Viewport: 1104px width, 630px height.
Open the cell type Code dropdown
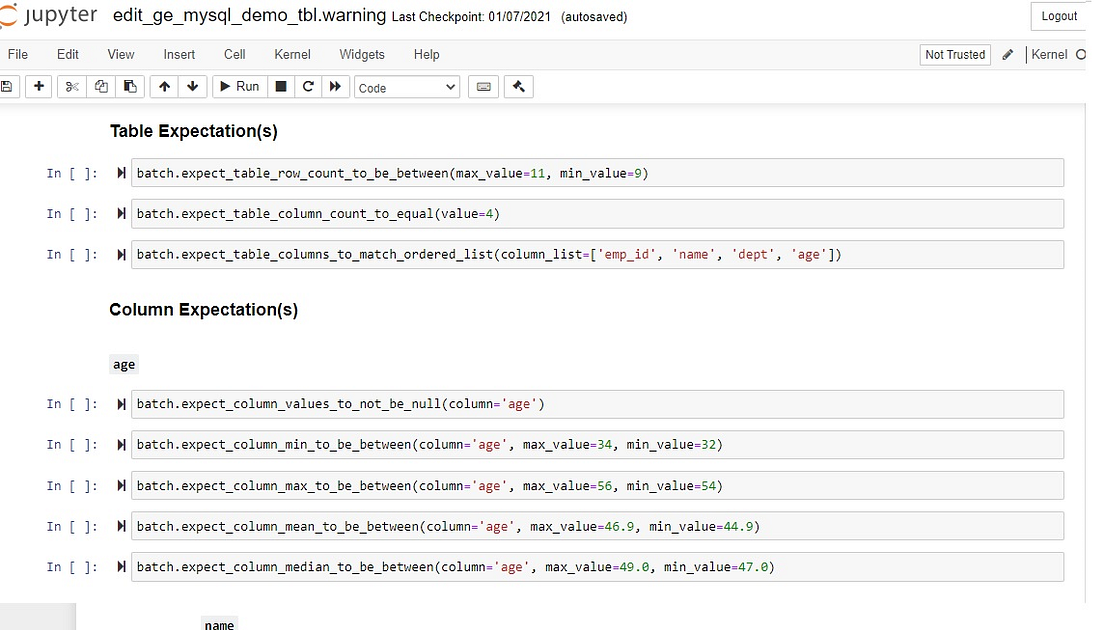pos(407,87)
